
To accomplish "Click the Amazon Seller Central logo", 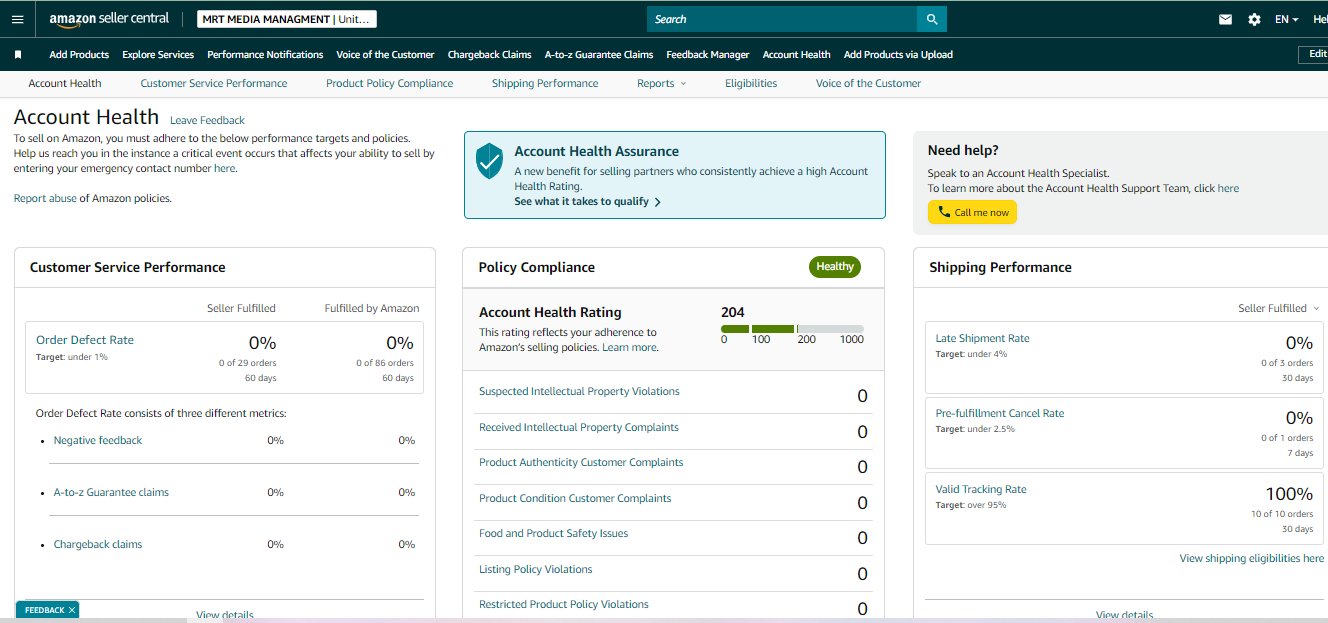I will (x=109, y=19).
